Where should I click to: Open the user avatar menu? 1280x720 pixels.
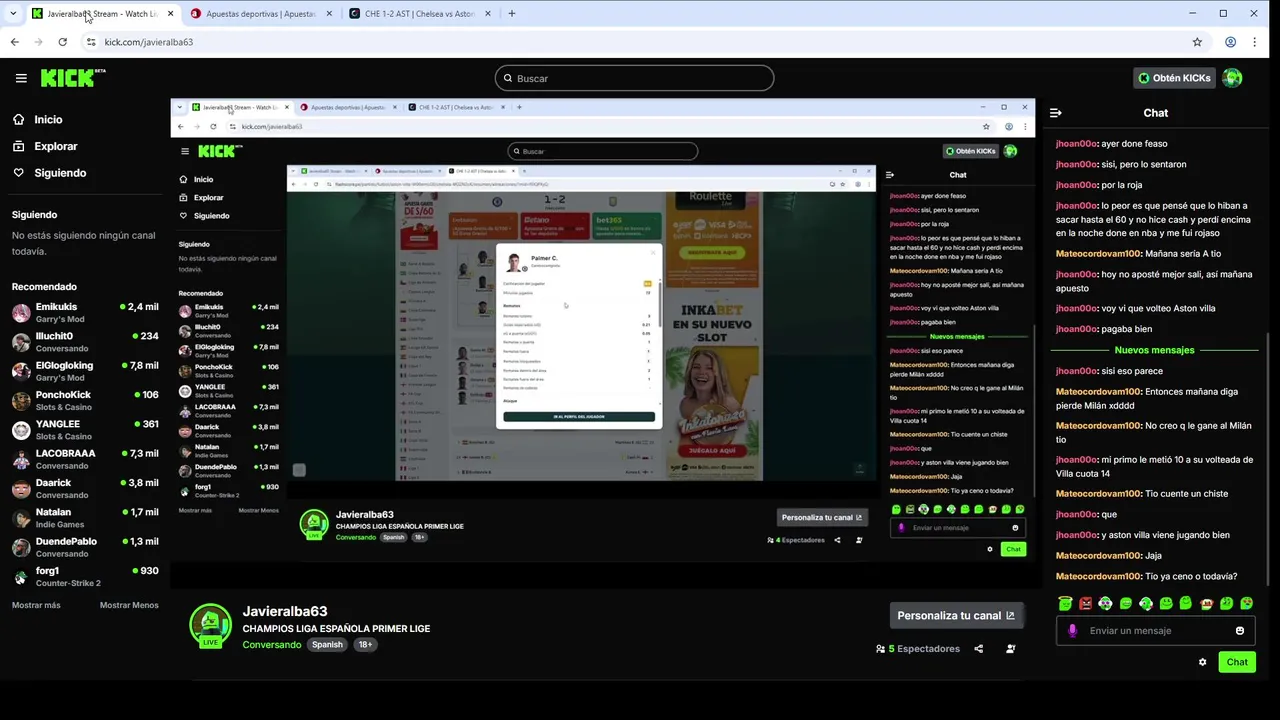[x=1232, y=78]
